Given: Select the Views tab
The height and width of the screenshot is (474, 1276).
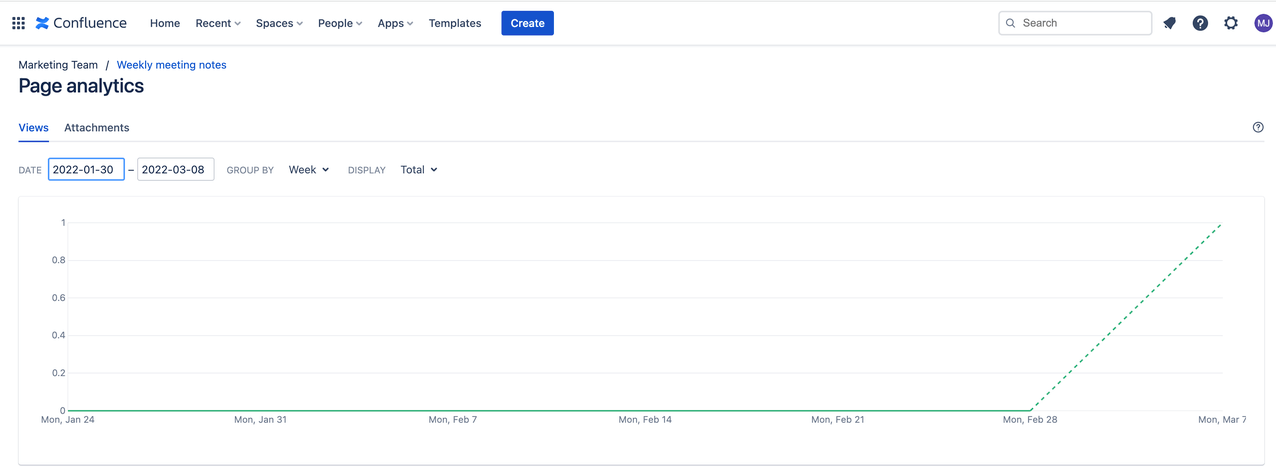Looking at the screenshot, I should 33,128.
